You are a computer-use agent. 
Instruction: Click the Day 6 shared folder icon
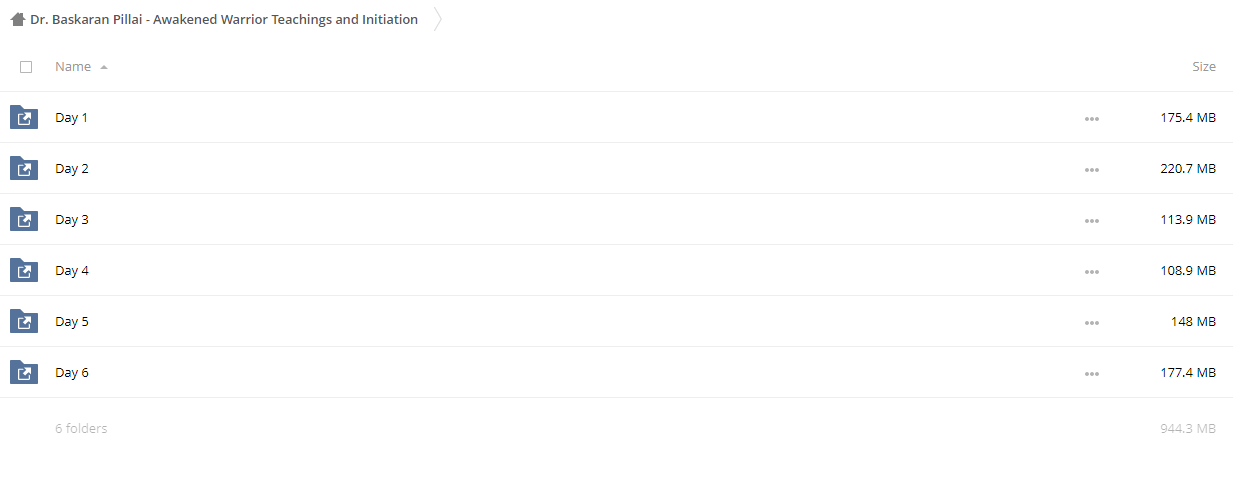pos(24,372)
